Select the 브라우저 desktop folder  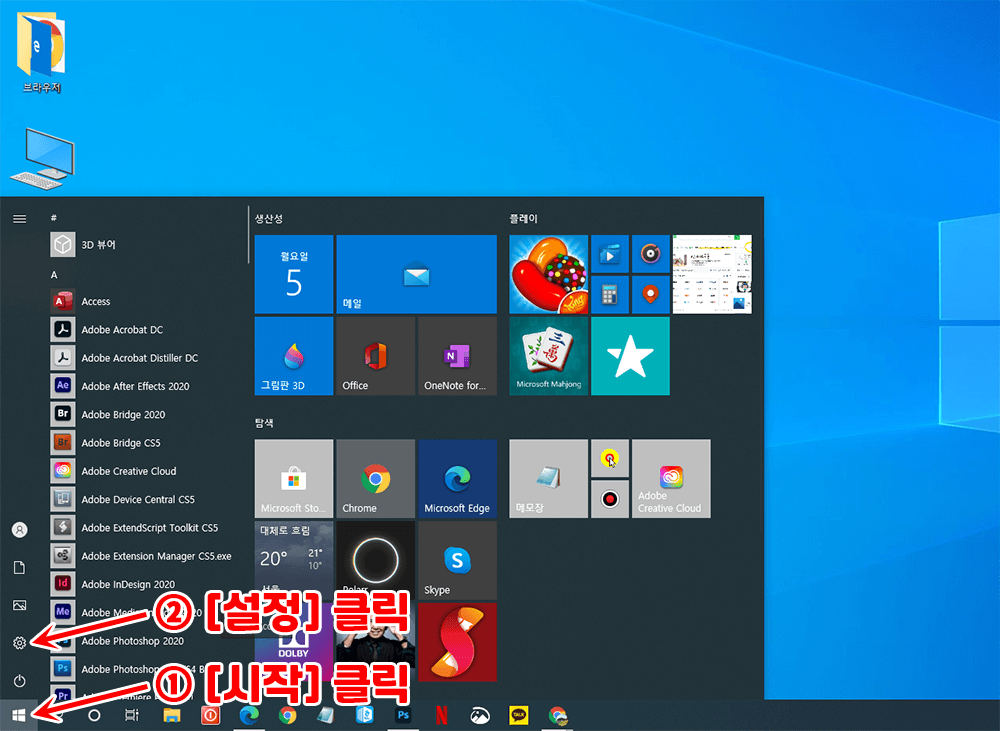click(41, 52)
